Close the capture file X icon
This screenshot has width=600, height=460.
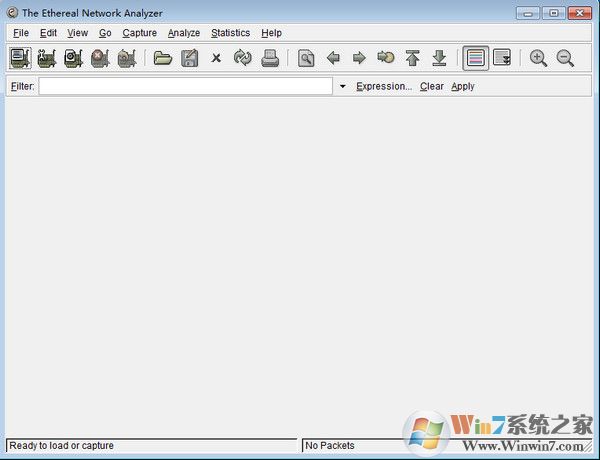216,58
